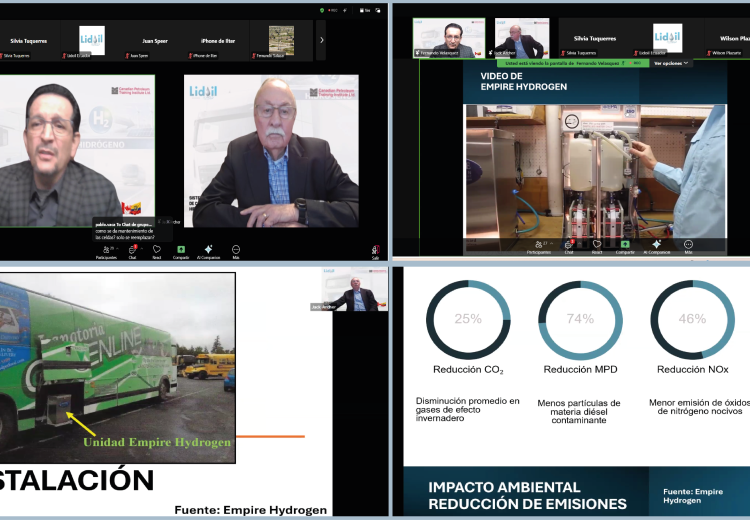Viewport: 750px width, 520px height.
Task: Expand Chat caret arrow in left toolbar
Action: coord(142,246)
